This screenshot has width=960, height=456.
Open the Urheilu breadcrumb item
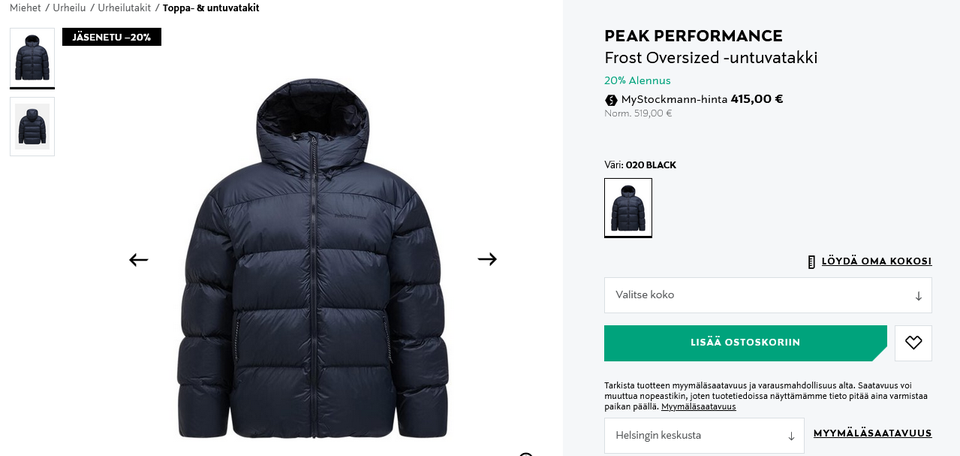click(70, 8)
